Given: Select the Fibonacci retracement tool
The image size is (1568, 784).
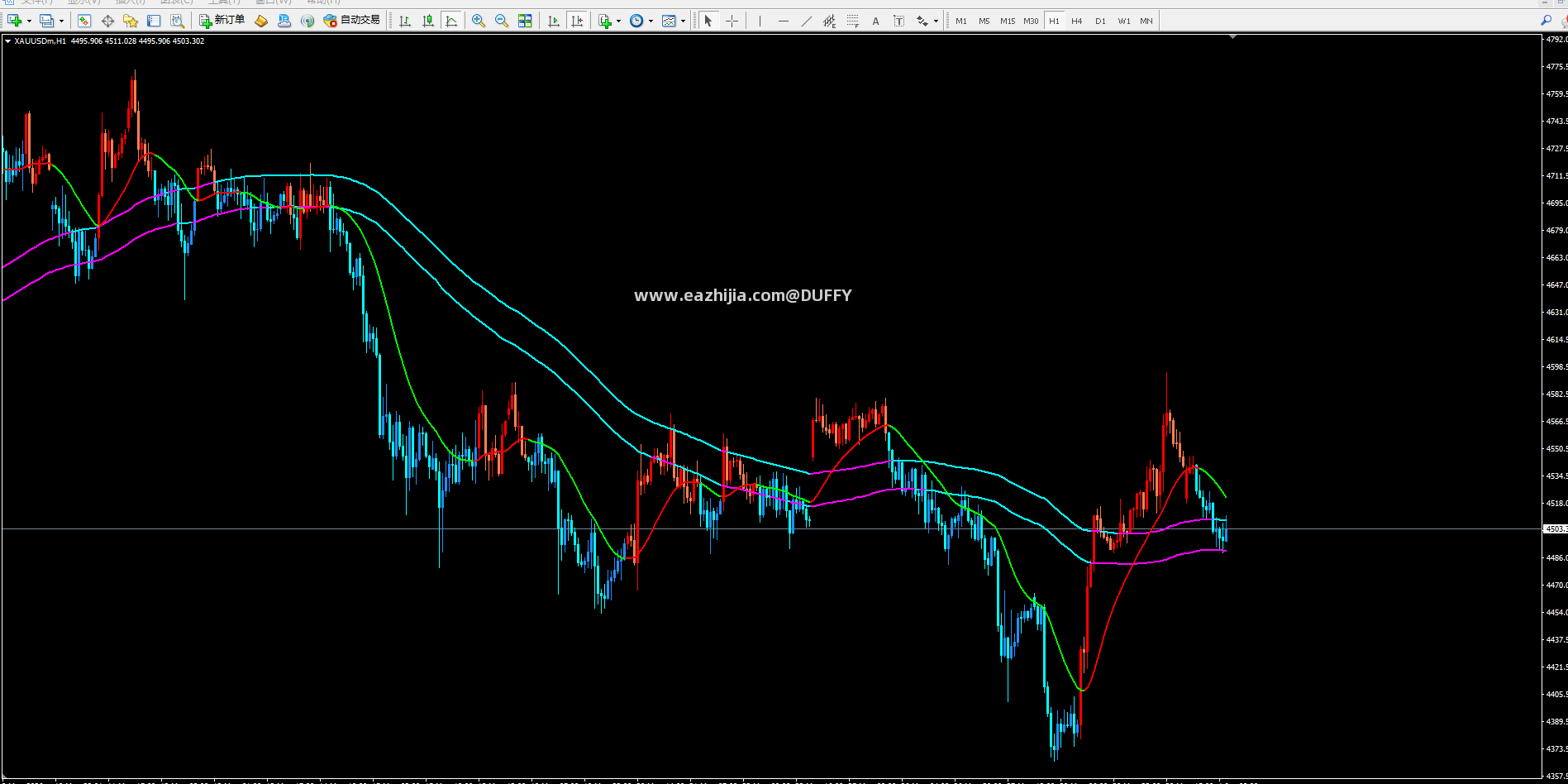Looking at the screenshot, I should click(852, 21).
